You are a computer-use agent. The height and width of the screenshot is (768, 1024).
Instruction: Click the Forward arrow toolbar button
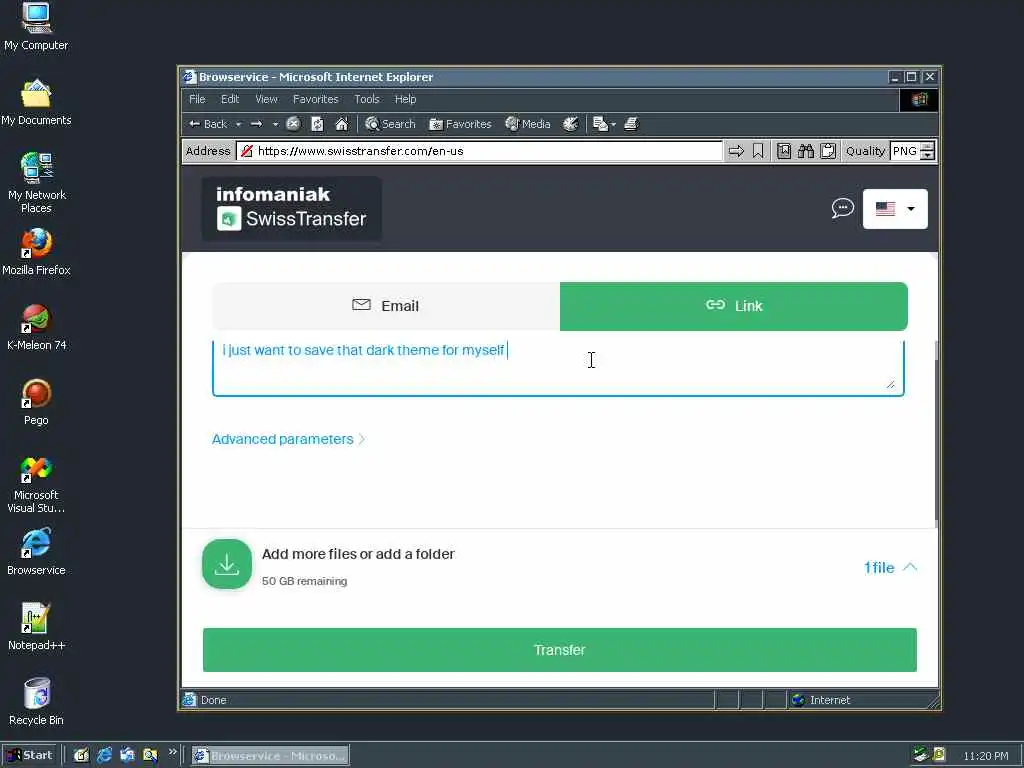coord(257,124)
